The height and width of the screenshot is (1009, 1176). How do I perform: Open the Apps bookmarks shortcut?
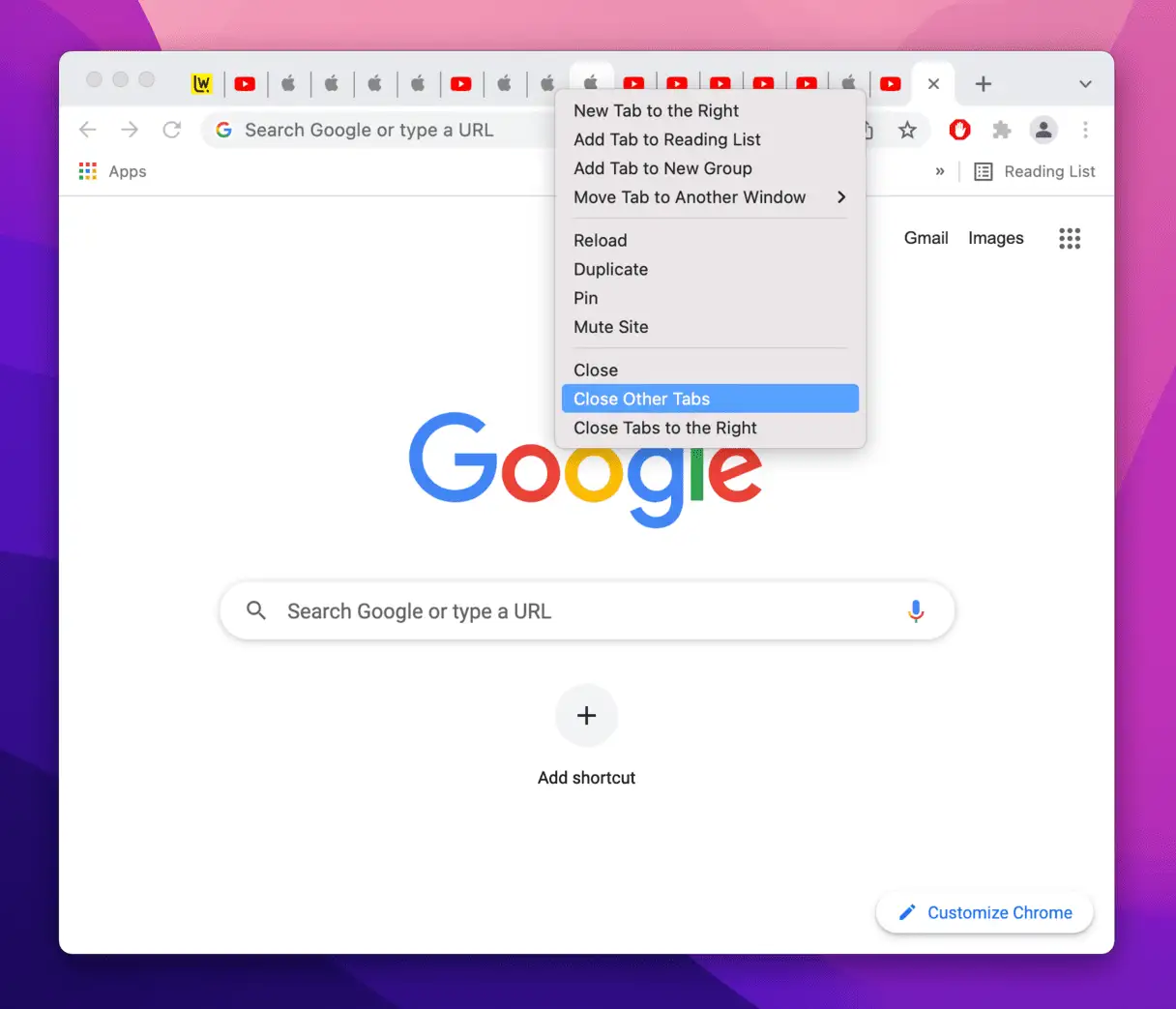113,171
